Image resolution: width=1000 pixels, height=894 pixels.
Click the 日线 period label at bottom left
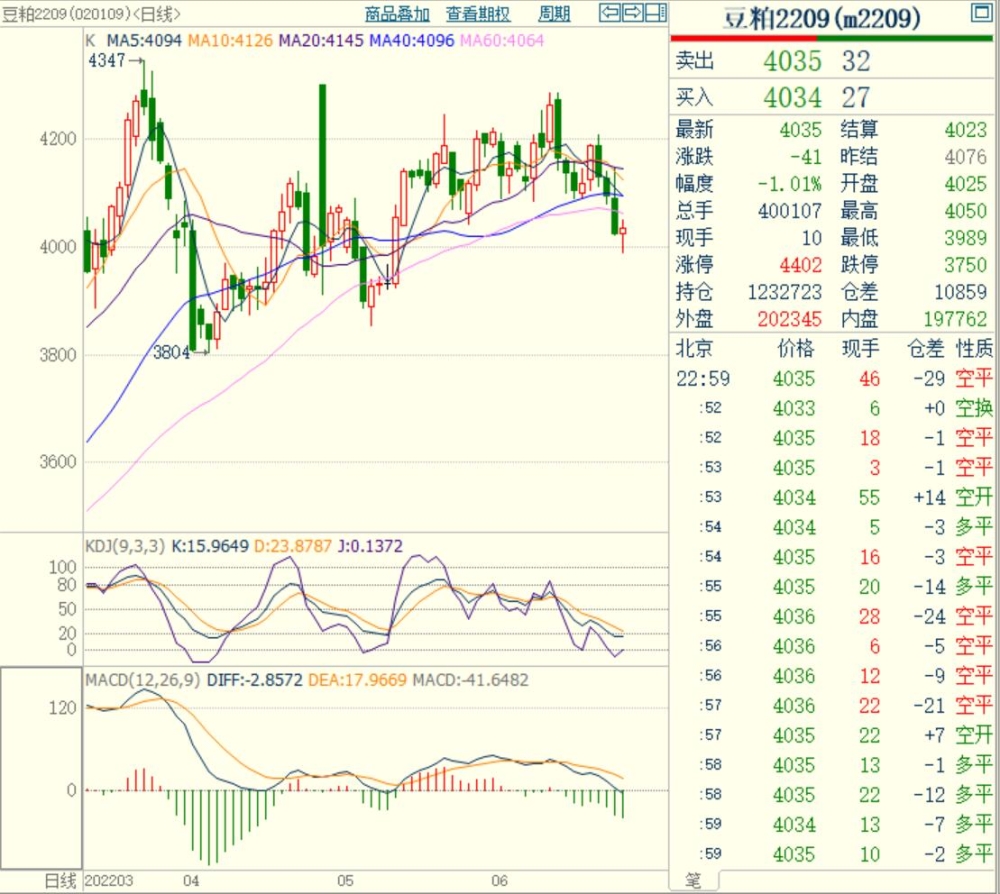pos(59,881)
